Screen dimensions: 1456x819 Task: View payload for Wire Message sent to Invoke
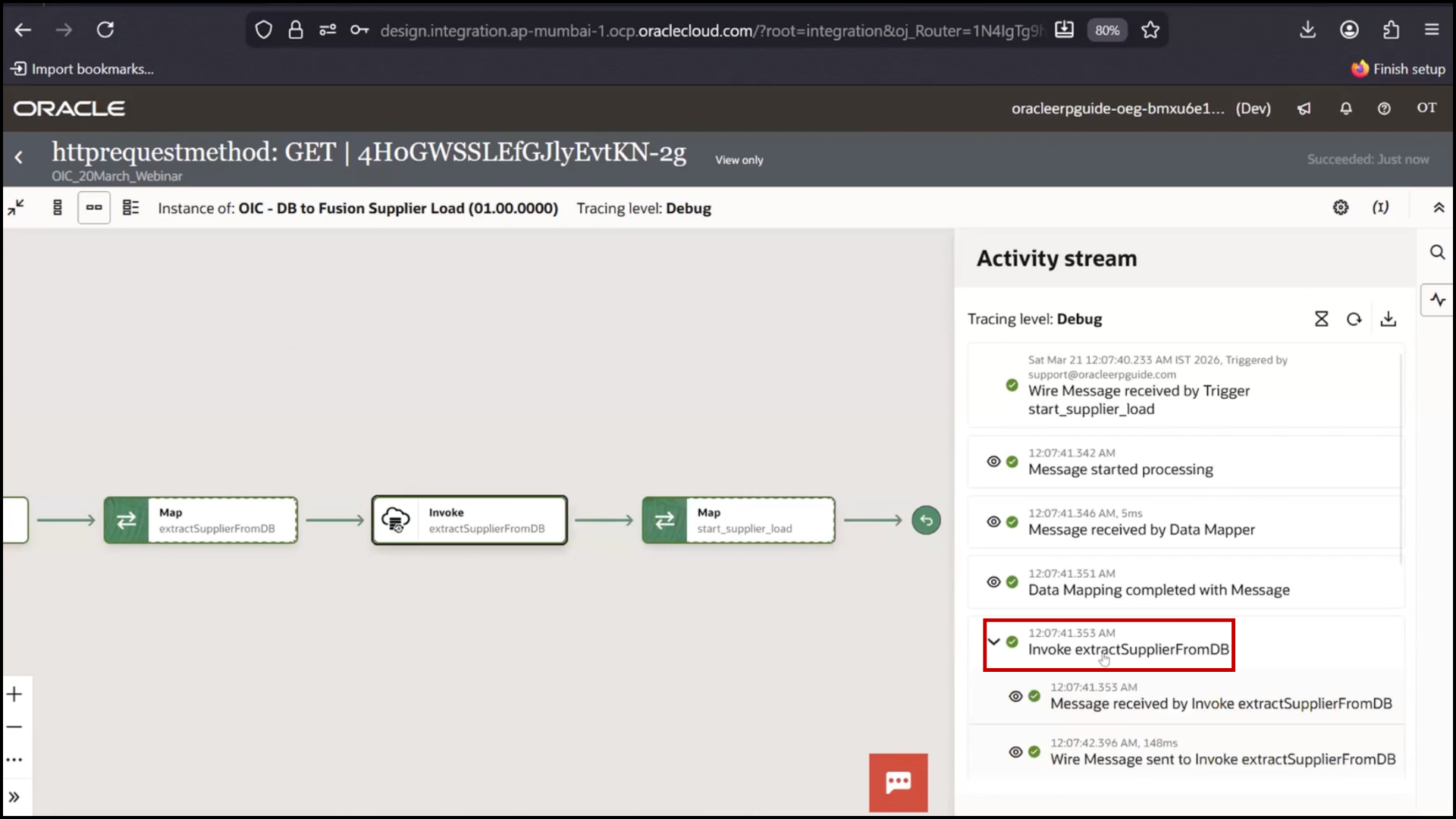click(x=1015, y=752)
